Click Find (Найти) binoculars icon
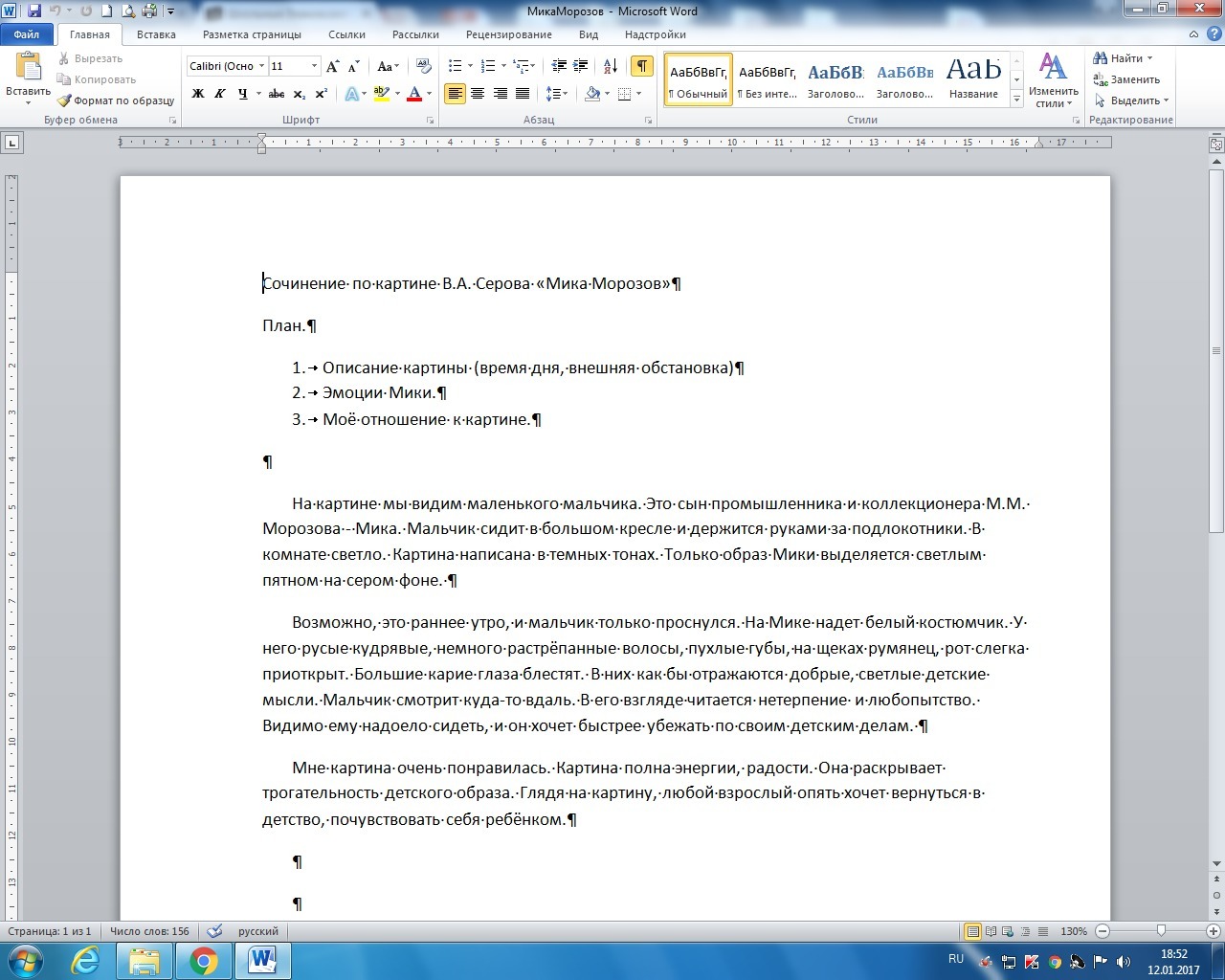The height and width of the screenshot is (980, 1225). 1101,58
